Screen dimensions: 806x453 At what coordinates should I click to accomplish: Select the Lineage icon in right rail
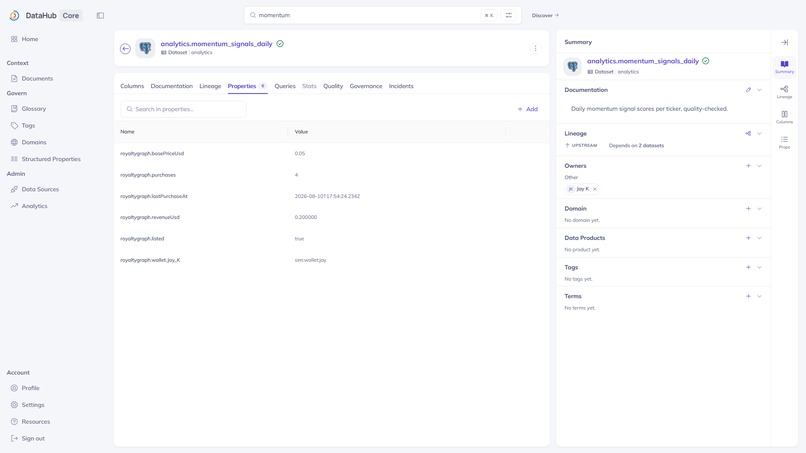tap(784, 92)
